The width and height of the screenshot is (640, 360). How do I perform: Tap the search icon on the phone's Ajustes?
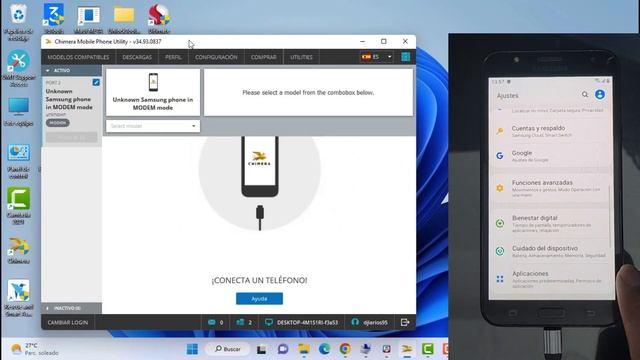pyautogui.click(x=585, y=95)
